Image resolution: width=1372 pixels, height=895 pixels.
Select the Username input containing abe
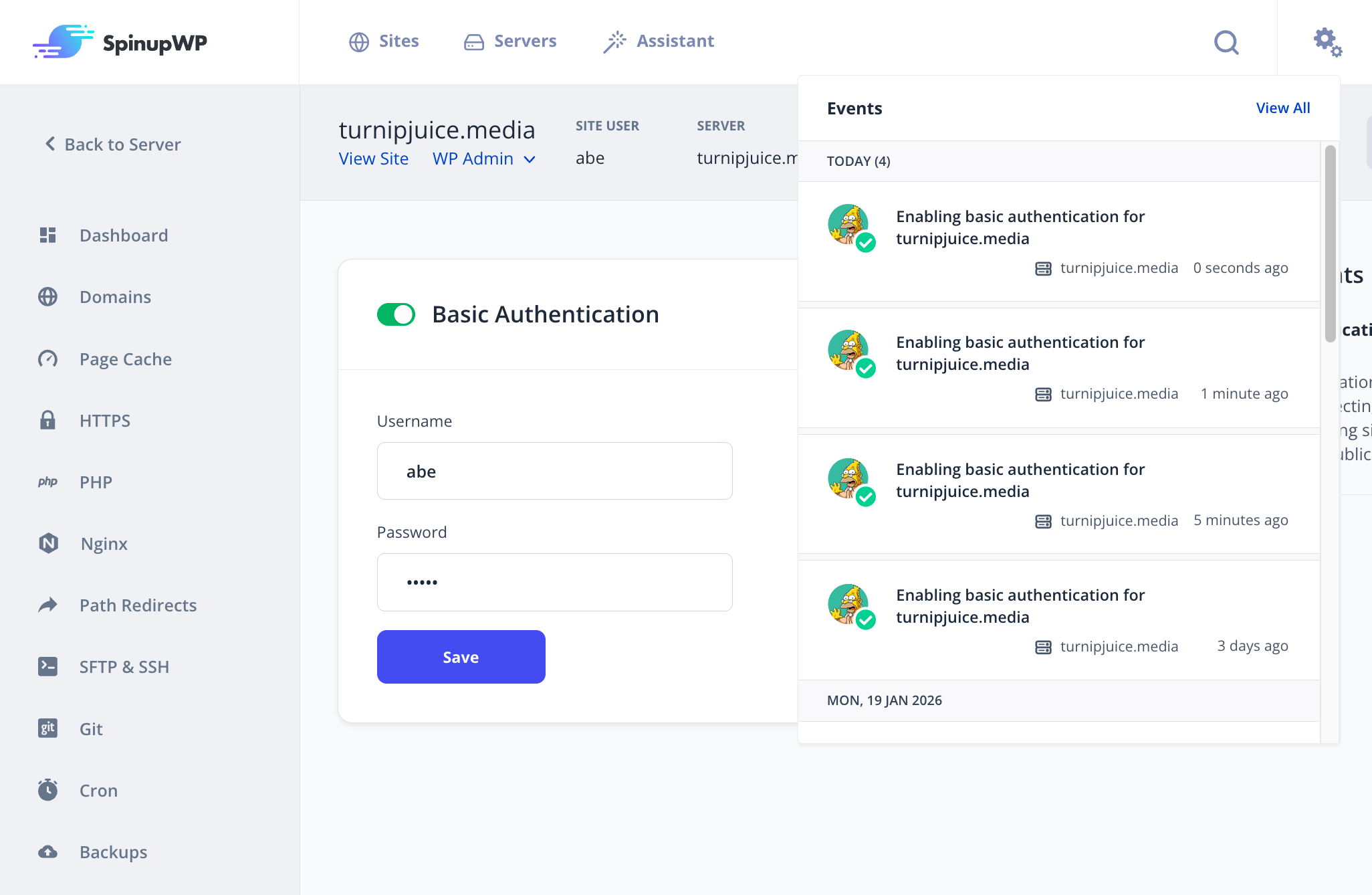click(554, 471)
